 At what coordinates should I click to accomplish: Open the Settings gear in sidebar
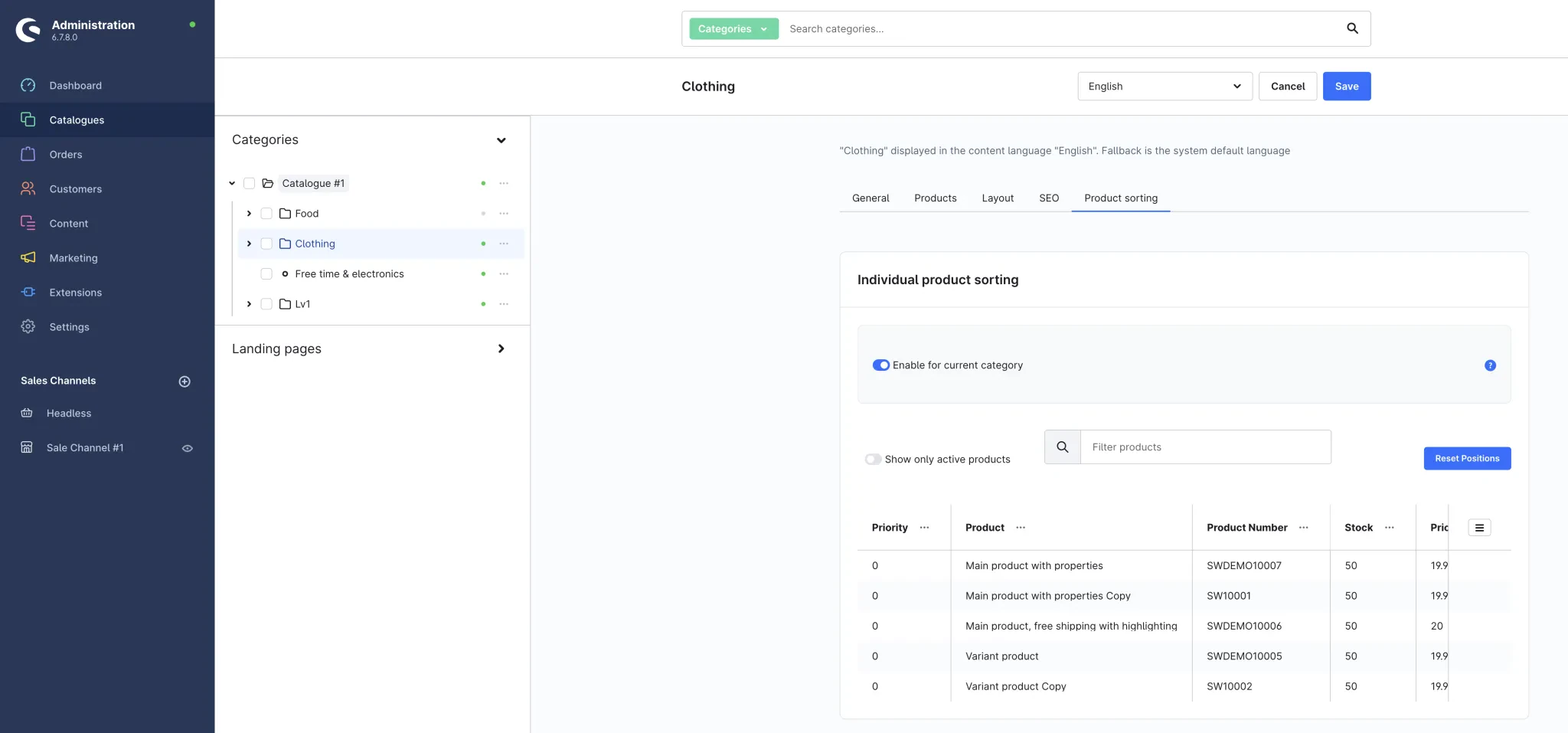click(28, 327)
